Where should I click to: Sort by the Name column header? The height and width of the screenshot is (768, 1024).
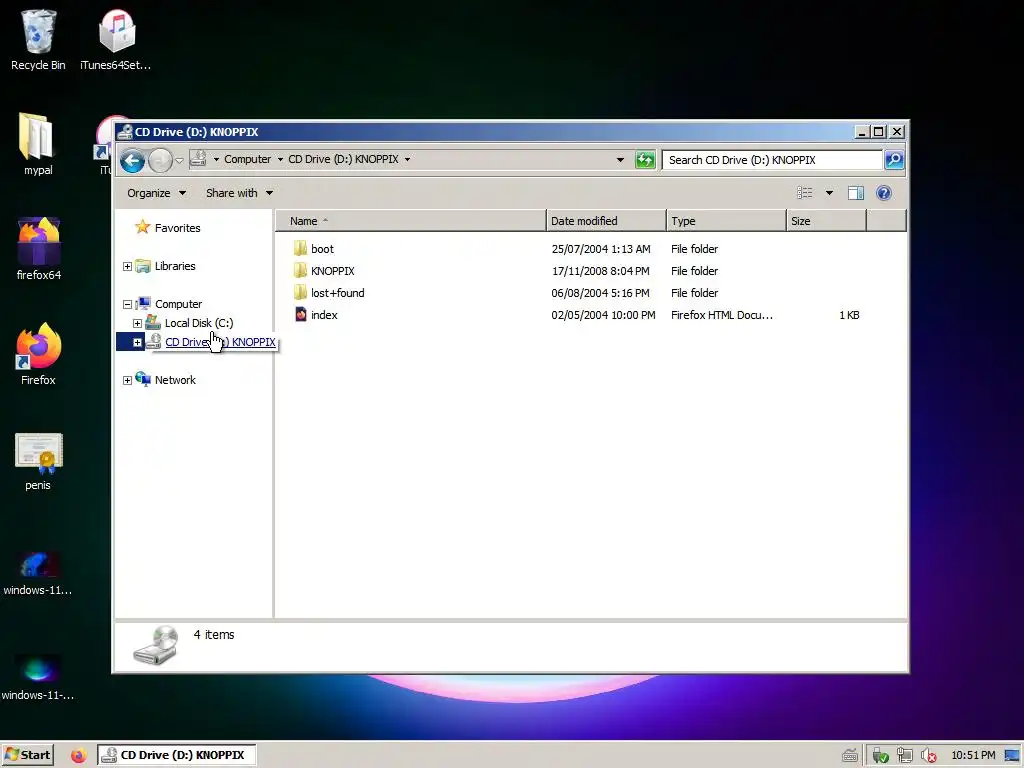[411, 221]
